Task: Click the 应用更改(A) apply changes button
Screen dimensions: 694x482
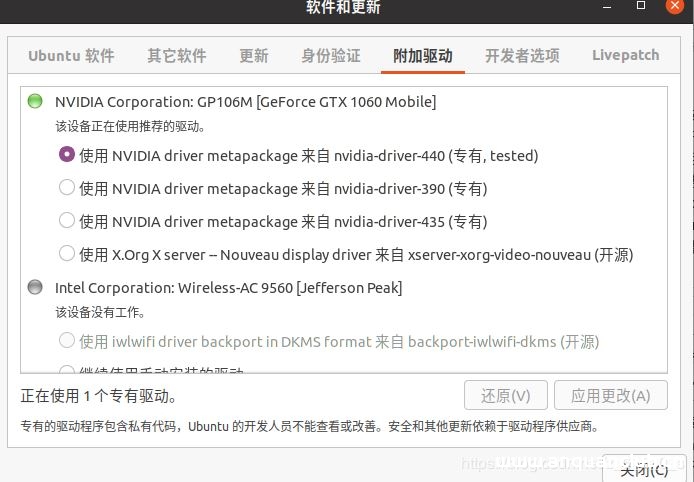Action: pyautogui.click(x=611, y=395)
